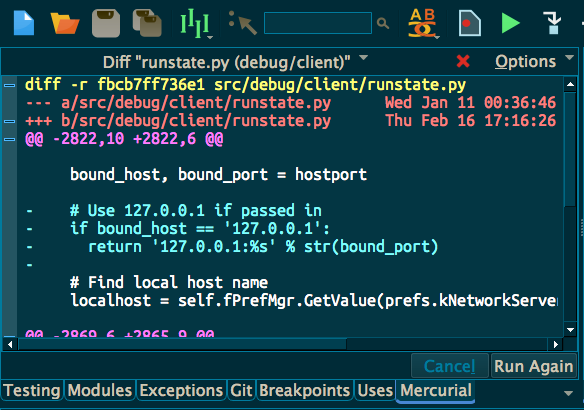Image resolution: width=584 pixels, height=410 pixels.
Task: Start debugging with green play button
Action: [510, 23]
